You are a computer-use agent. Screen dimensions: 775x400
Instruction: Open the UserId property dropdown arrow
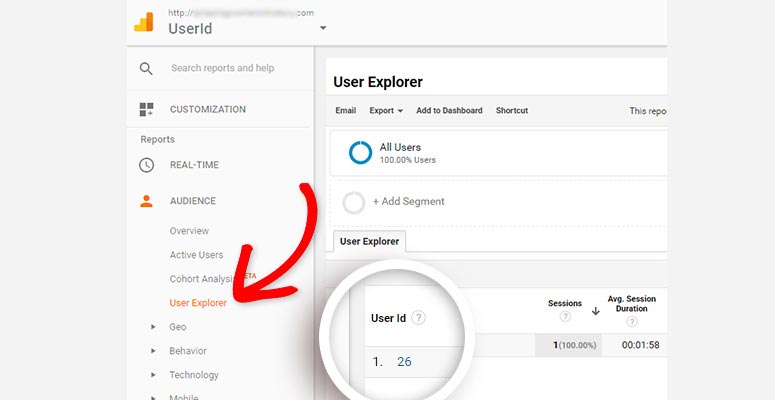pyautogui.click(x=323, y=28)
